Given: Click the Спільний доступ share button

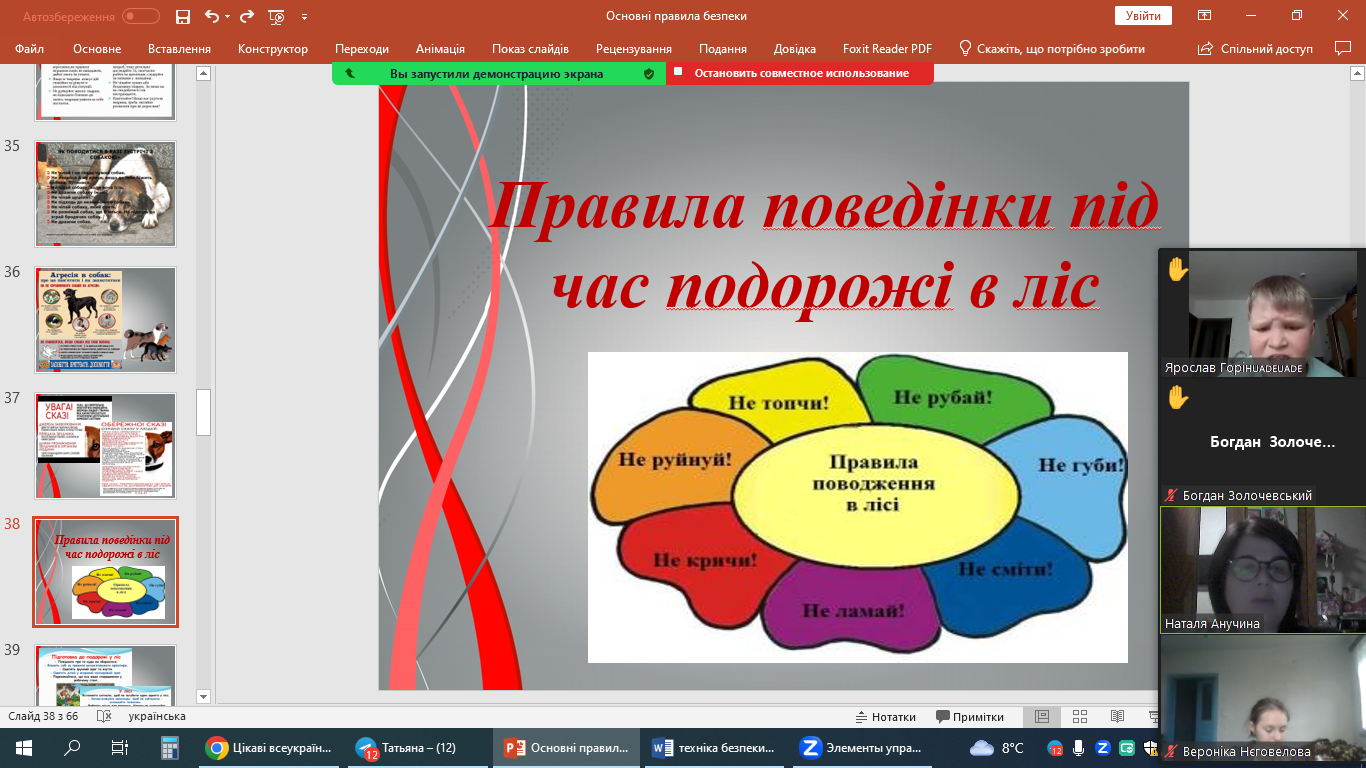Looking at the screenshot, I should coord(1255,48).
